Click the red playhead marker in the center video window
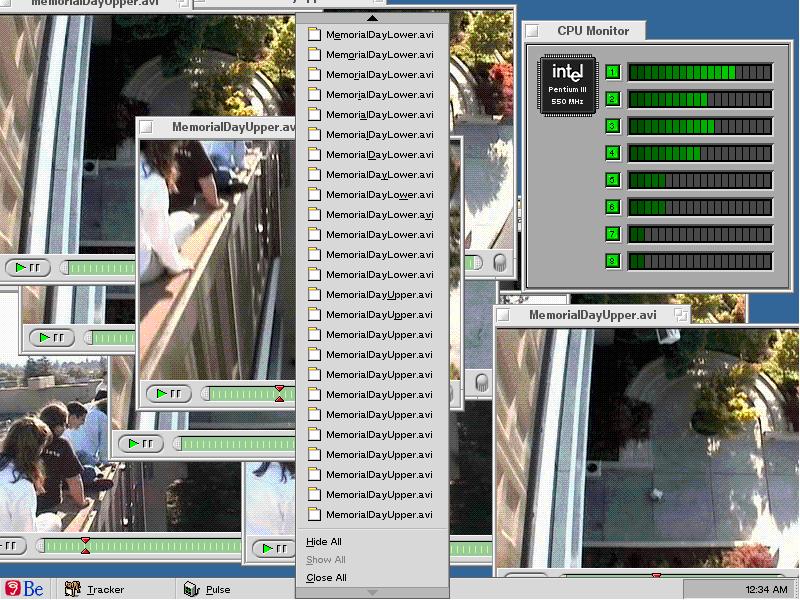The height and width of the screenshot is (600, 800). [280, 393]
